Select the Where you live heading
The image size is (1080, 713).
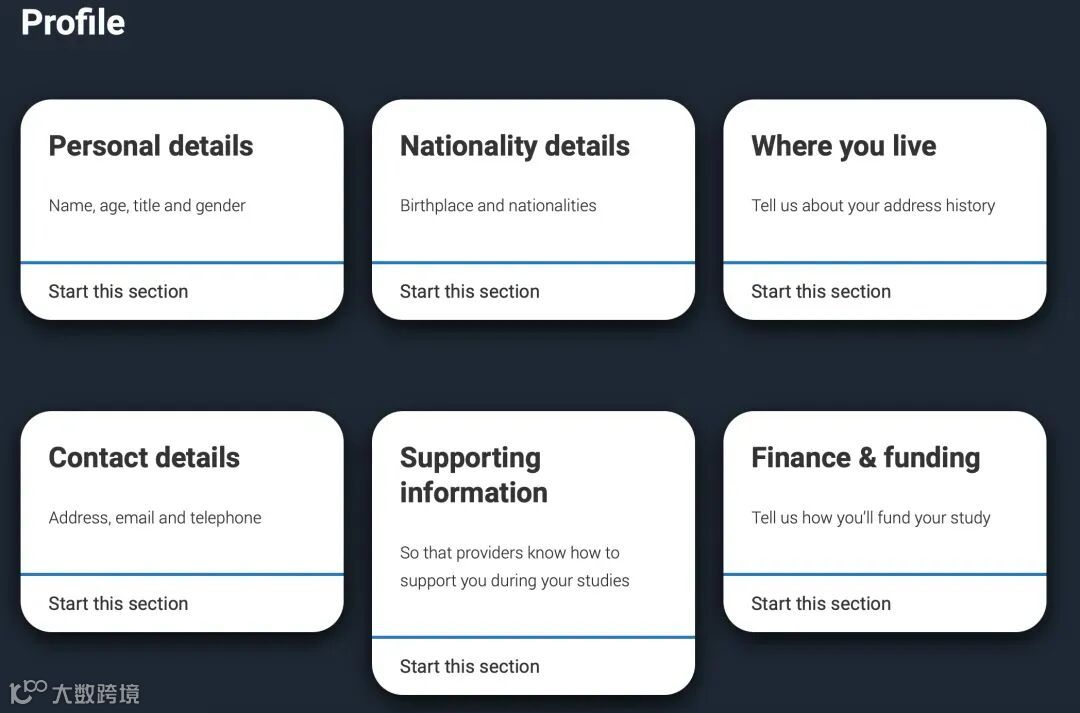tap(843, 146)
